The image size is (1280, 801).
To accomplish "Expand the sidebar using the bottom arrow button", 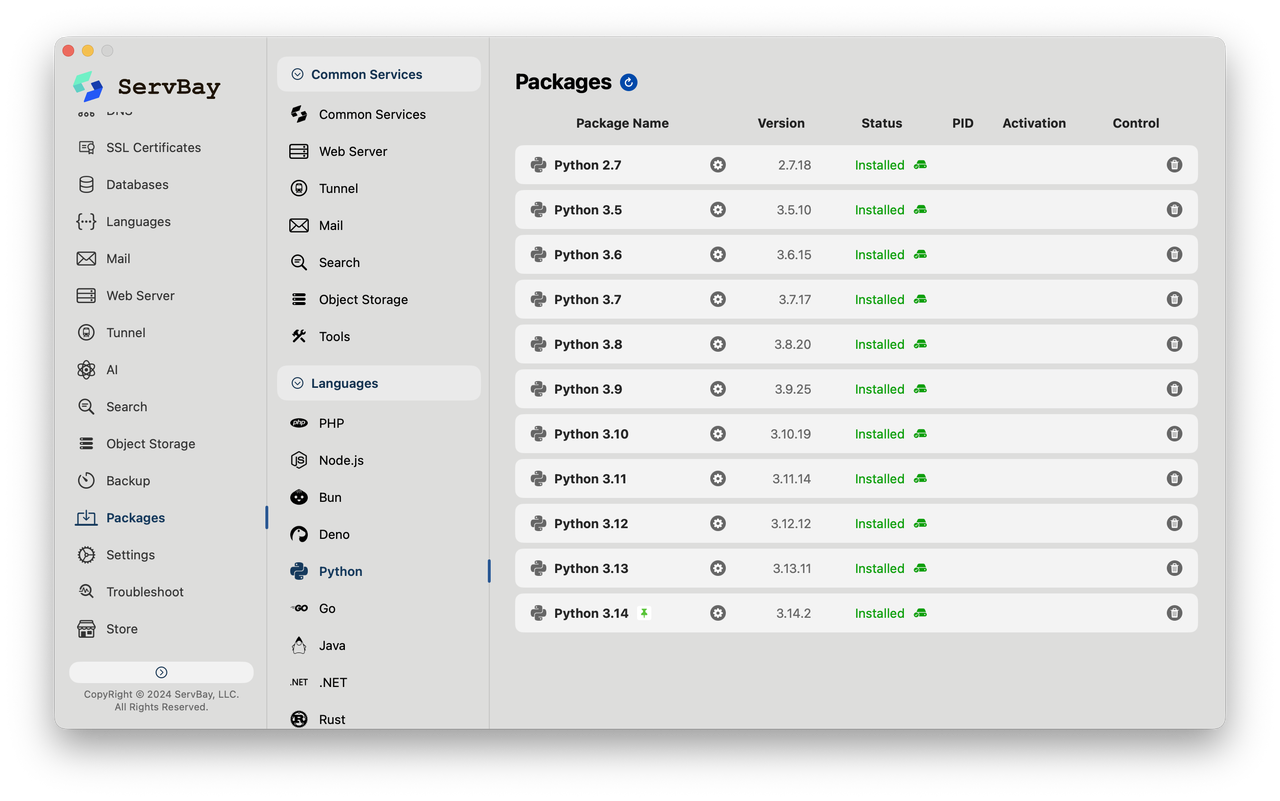I will point(161,672).
